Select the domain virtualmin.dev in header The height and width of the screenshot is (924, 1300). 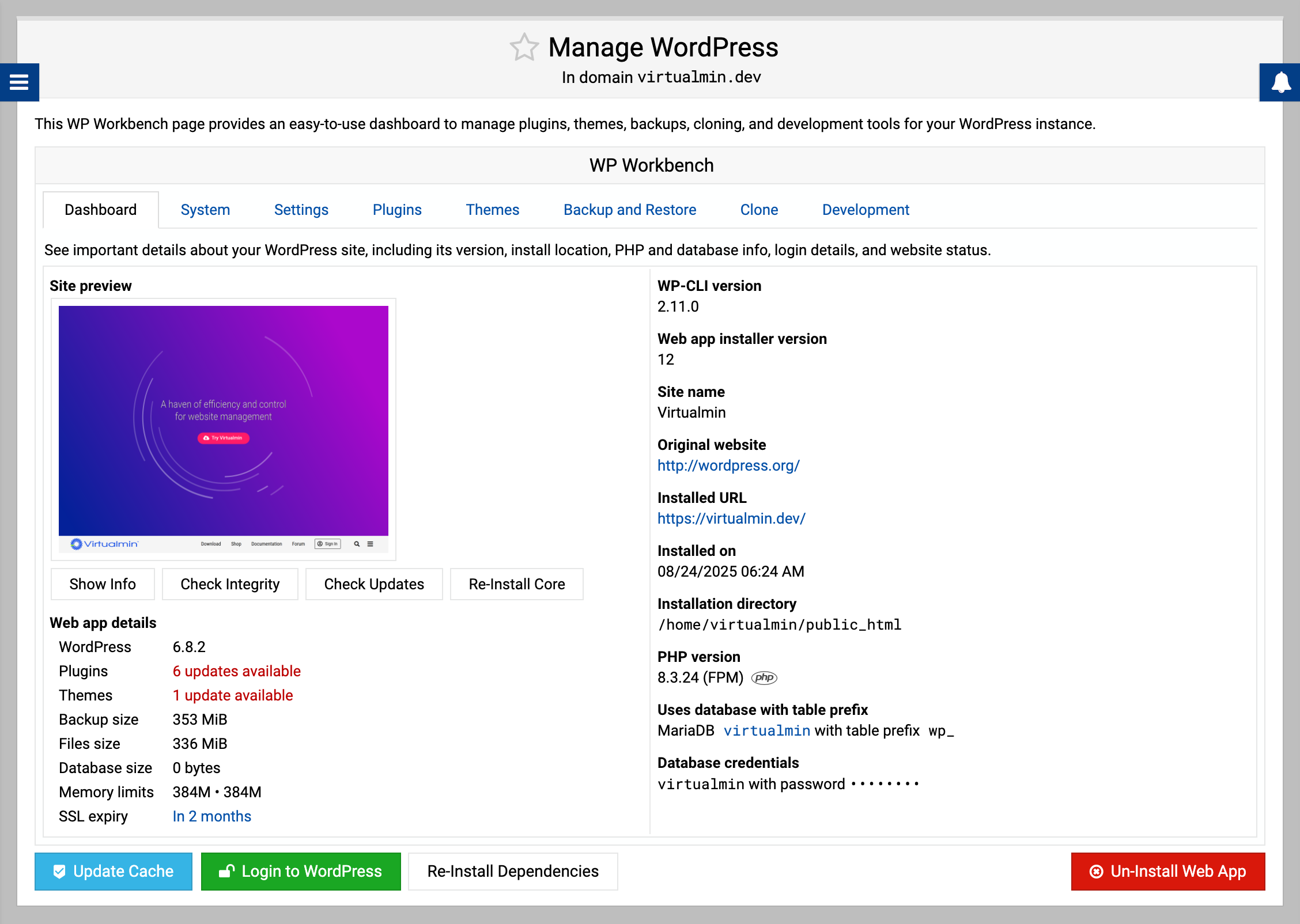pyautogui.click(x=699, y=77)
